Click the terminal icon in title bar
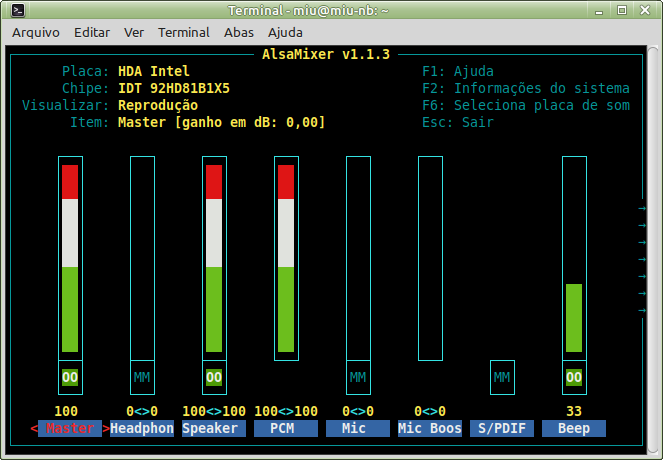This screenshot has height=460, width=663. click(18, 10)
